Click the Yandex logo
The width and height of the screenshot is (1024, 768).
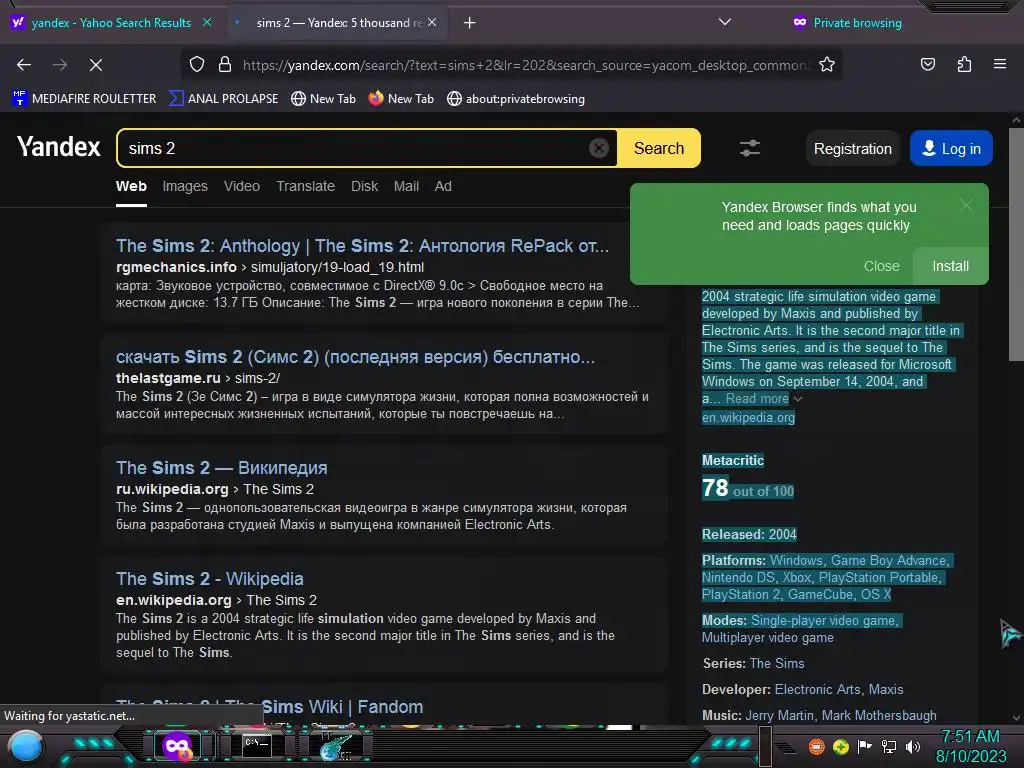(59, 147)
